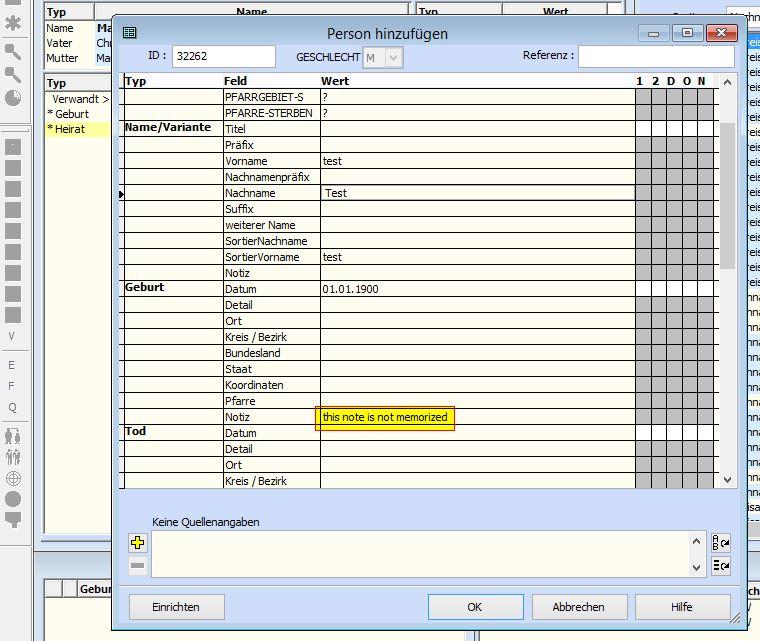Viewport: 760px width, 641px height.
Task: Click the asterisk icon in the left toolbar
Action: pos(13,22)
